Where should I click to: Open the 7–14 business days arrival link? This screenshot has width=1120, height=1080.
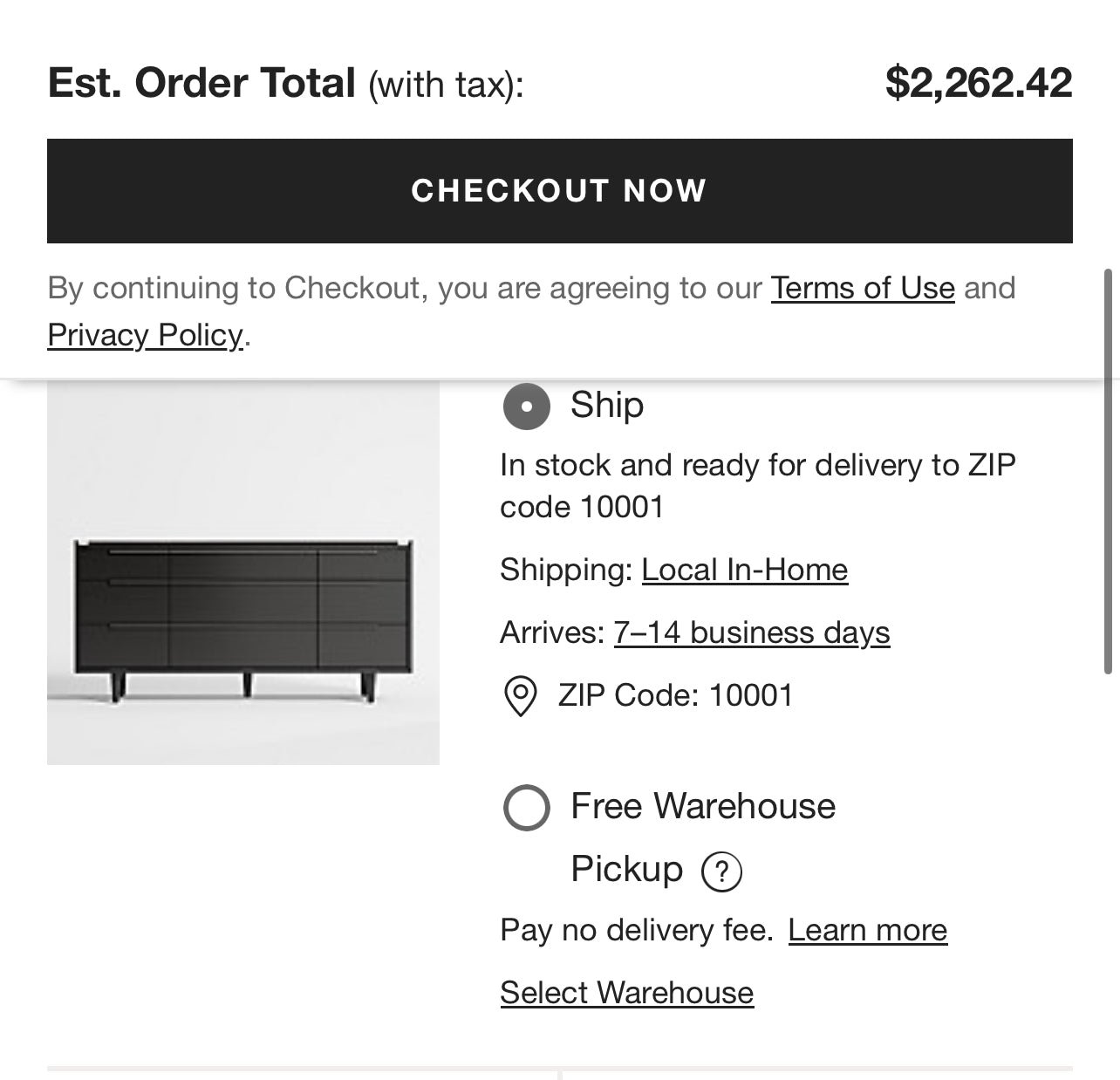[x=751, y=632]
